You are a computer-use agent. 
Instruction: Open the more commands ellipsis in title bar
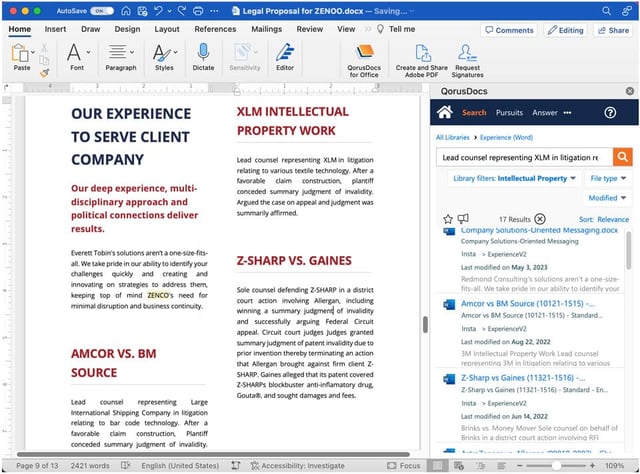[214, 11]
